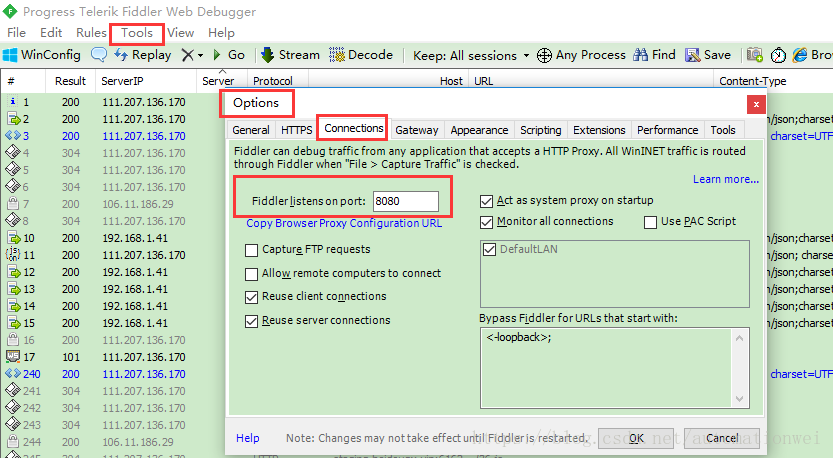The height and width of the screenshot is (458, 833).
Task: Enable Allow remote computers to connect
Action: pyautogui.click(x=251, y=274)
